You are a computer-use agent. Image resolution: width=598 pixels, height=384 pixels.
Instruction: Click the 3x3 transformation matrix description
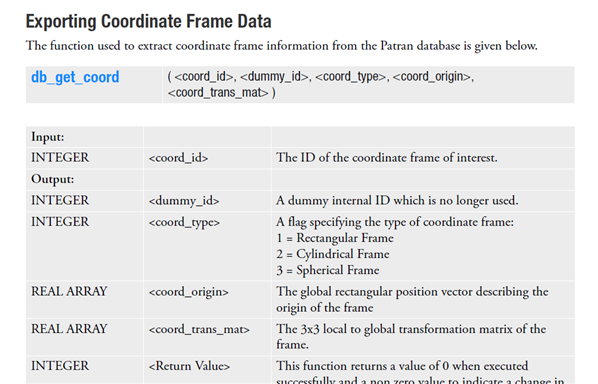411,336
